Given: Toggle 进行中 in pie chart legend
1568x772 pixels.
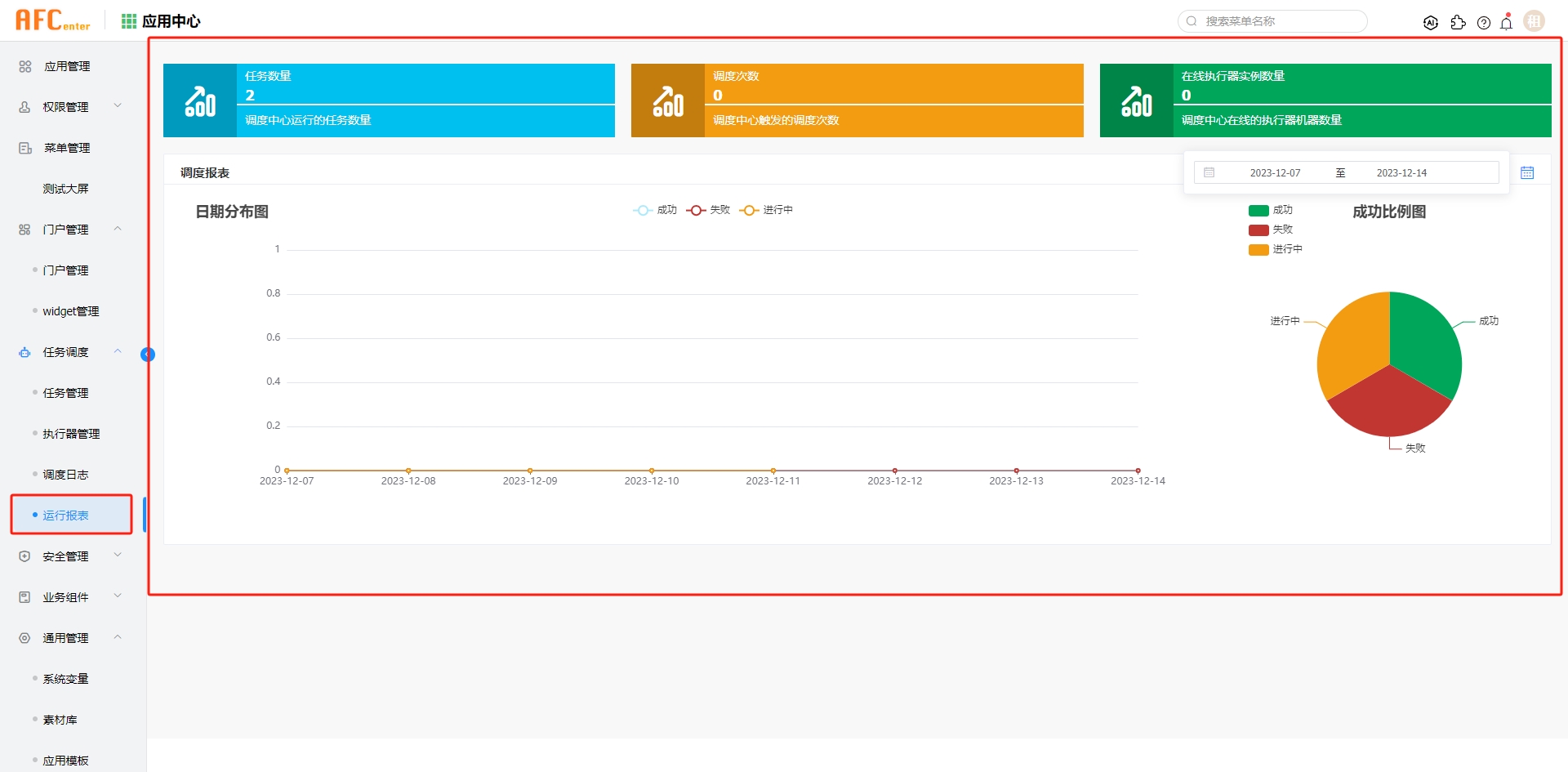Looking at the screenshot, I should pos(1276,249).
